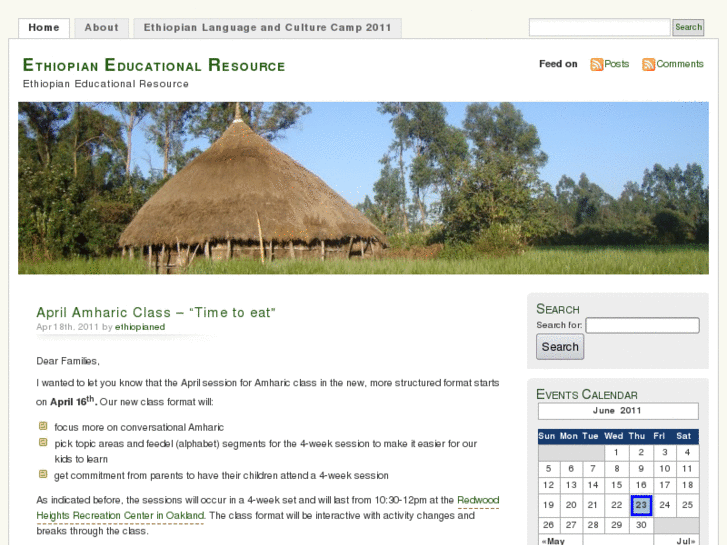This screenshot has width=727, height=545.
Task: Click the bullet icon beside 'focus more on conversational'
Action: [43, 426]
